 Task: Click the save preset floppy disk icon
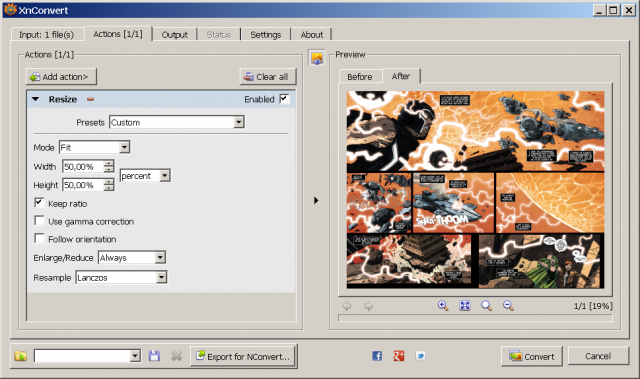point(154,356)
